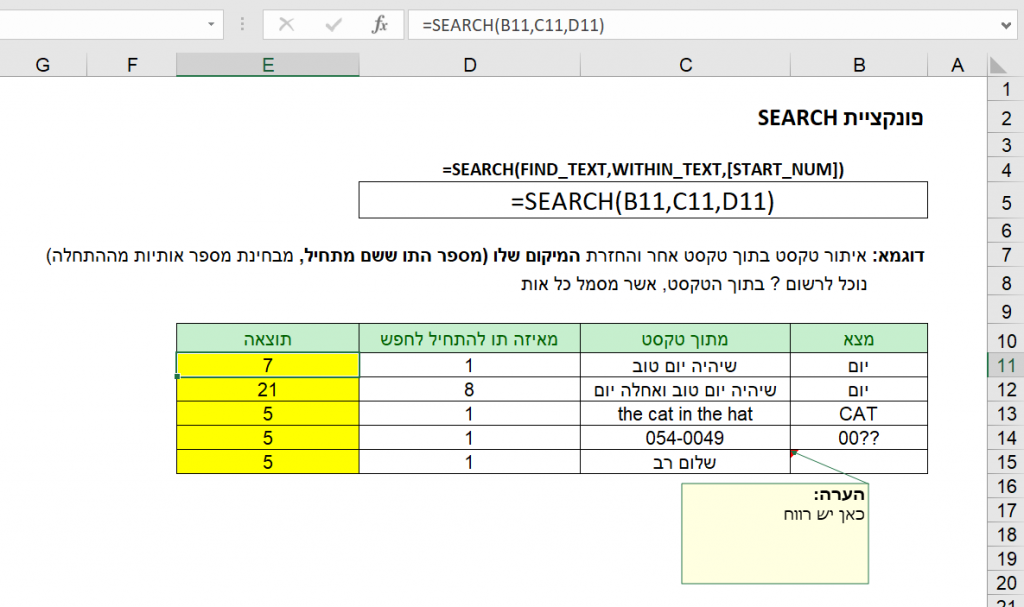Select cell D15 with value 1
1024x607 pixels.
click(470, 462)
